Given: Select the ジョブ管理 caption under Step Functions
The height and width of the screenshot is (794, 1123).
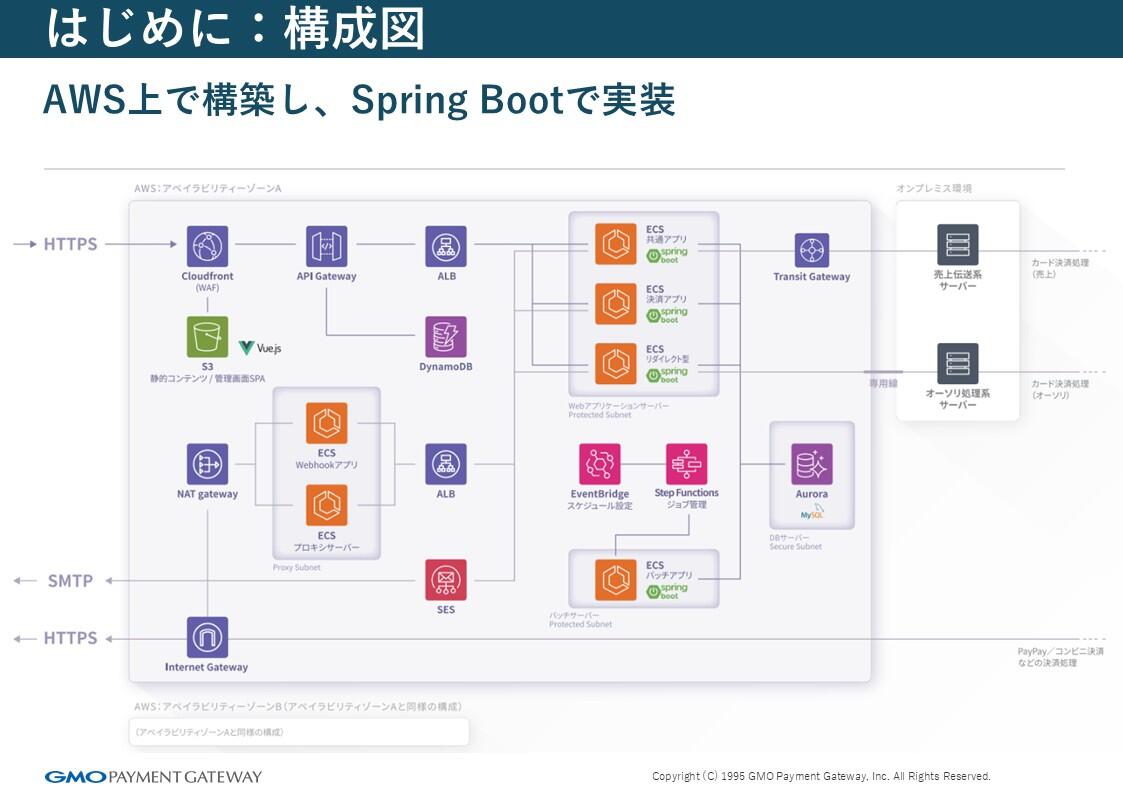Looking at the screenshot, I should pos(686,505).
